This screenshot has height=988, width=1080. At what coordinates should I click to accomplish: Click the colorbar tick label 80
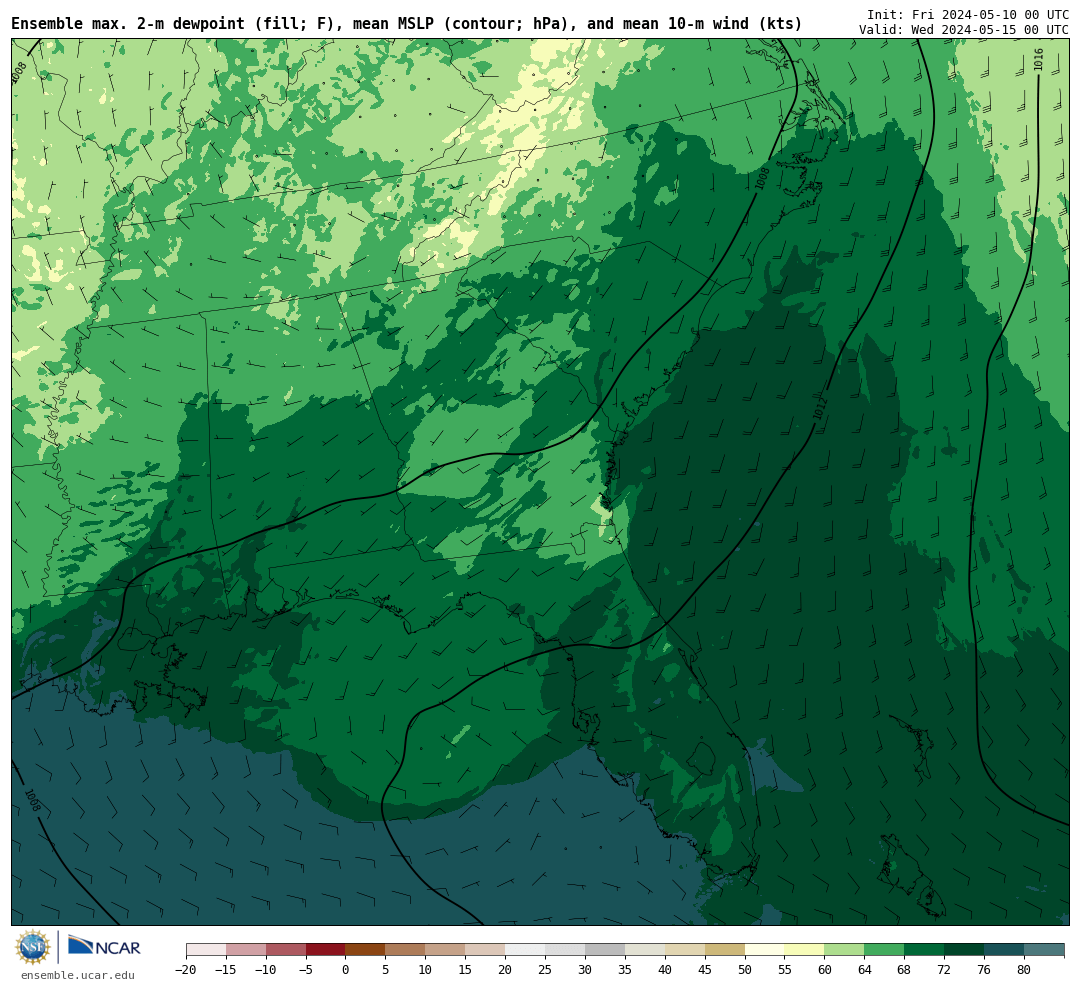point(1024,970)
